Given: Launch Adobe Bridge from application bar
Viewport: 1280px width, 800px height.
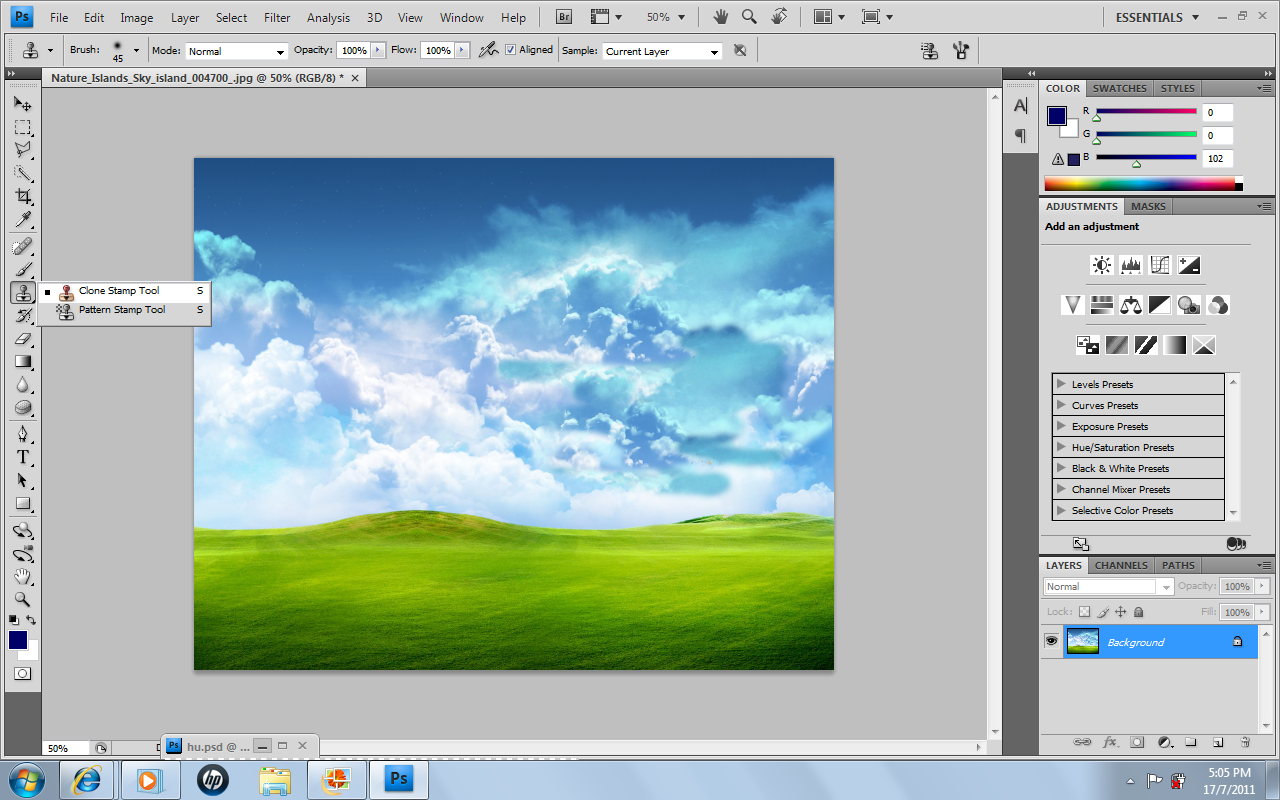Looking at the screenshot, I should coord(563,17).
